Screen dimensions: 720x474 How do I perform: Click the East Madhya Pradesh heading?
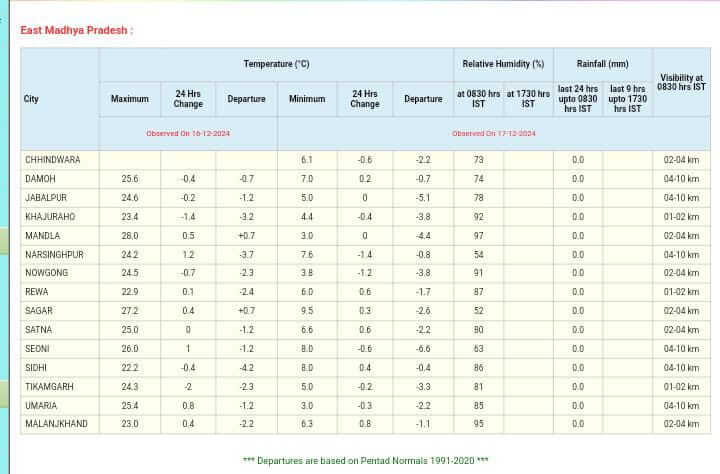[x=76, y=30]
